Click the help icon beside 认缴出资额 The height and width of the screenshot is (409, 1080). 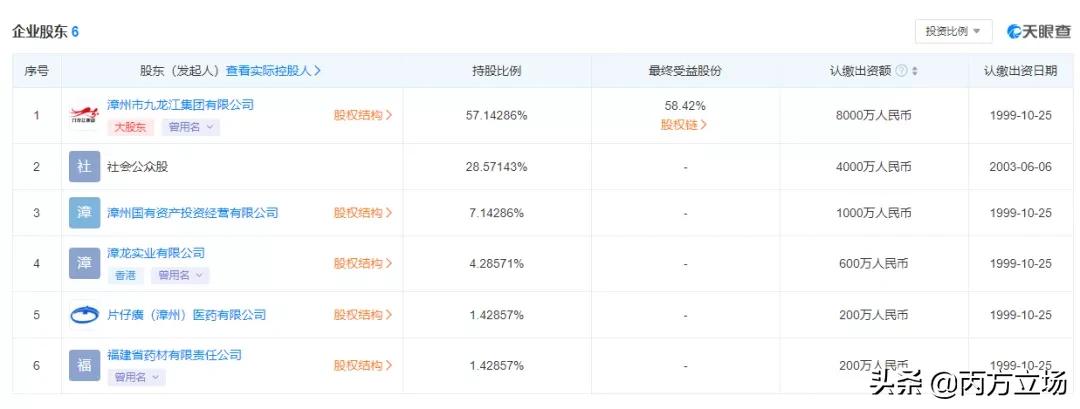tap(901, 71)
